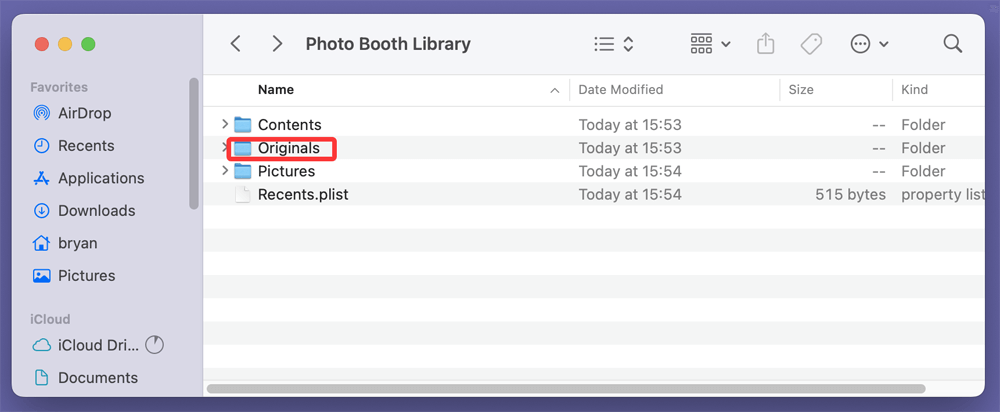
Task: Go forward with the right chevron button
Action: click(x=277, y=44)
